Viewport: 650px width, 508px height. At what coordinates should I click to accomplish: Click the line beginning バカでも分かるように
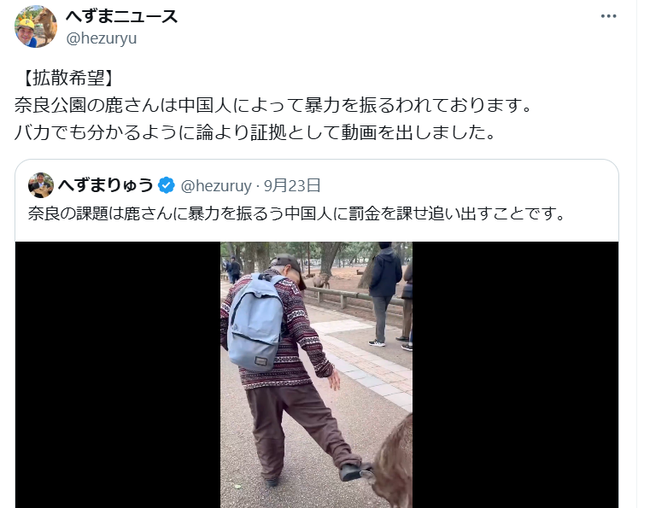pos(255,132)
